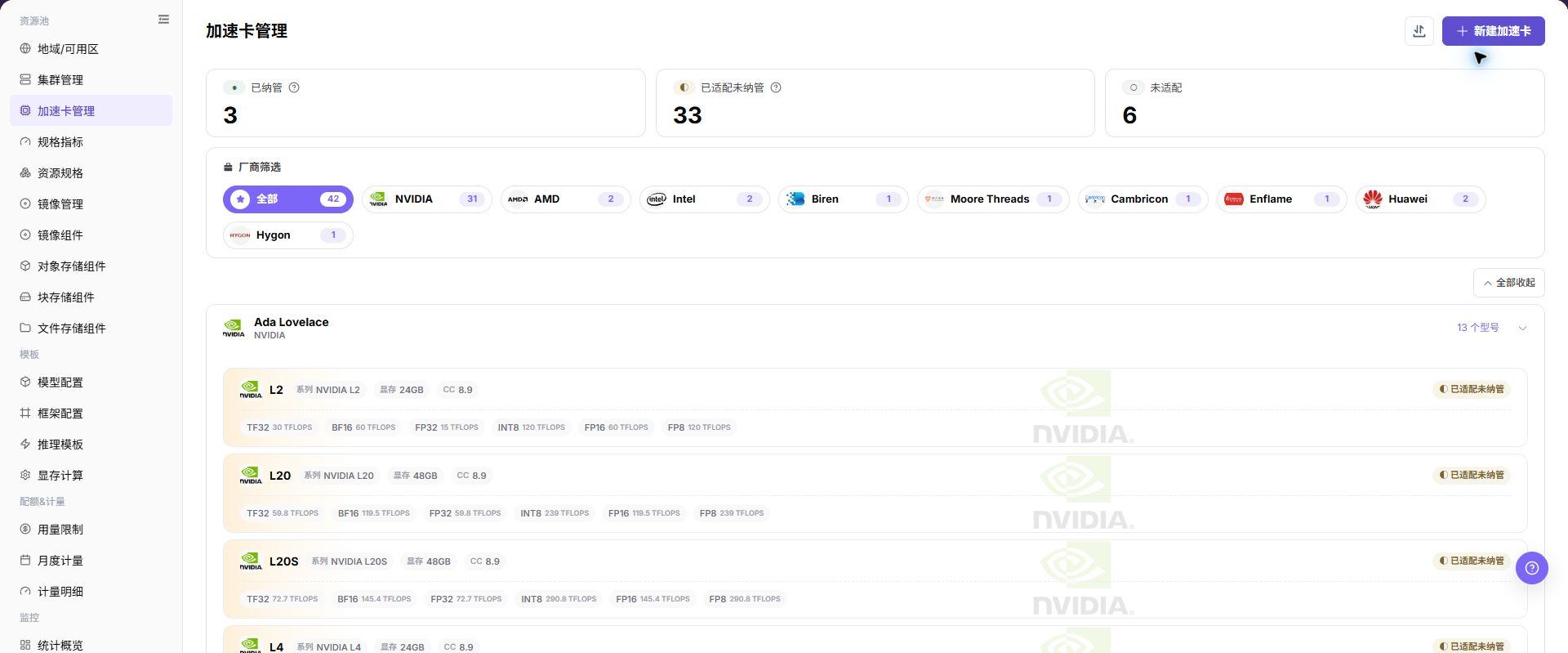Click the 资源规格 icon in sidebar
The height and width of the screenshot is (653, 1568).
pyautogui.click(x=25, y=173)
